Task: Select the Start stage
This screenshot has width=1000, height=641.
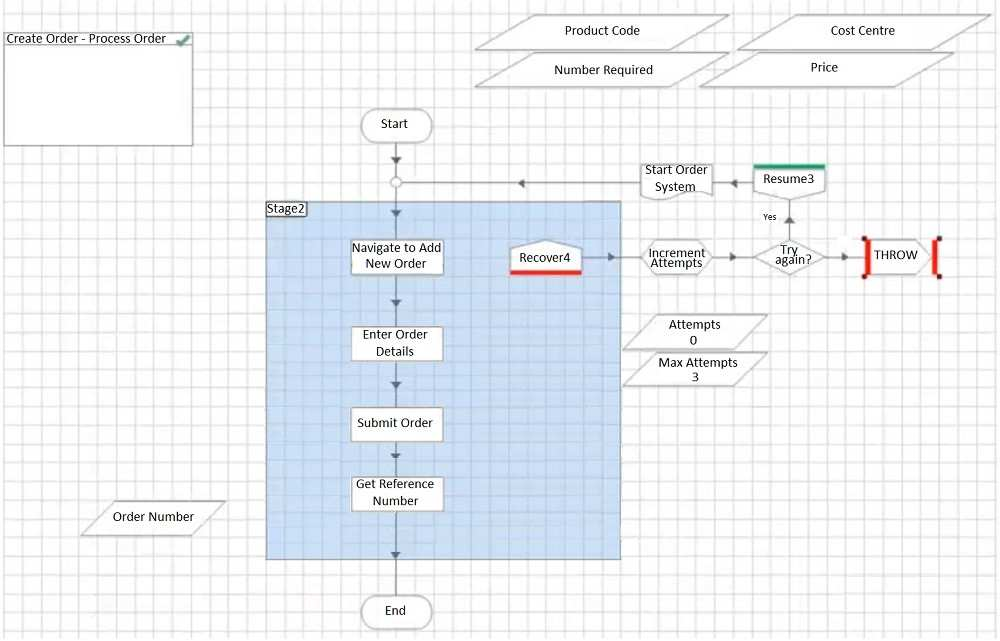Action: pyautogui.click(x=395, y=125)
